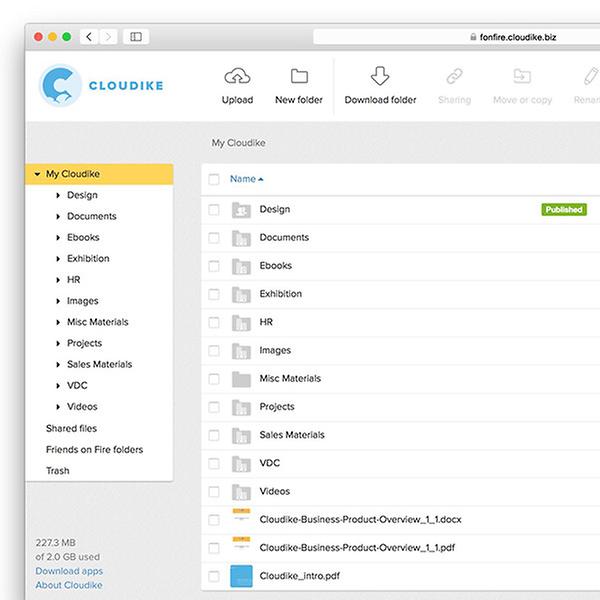The width and height of the screenshot is (600, 600).
Task: Select VDC in the sidebar tree
Action: point(77,385)
